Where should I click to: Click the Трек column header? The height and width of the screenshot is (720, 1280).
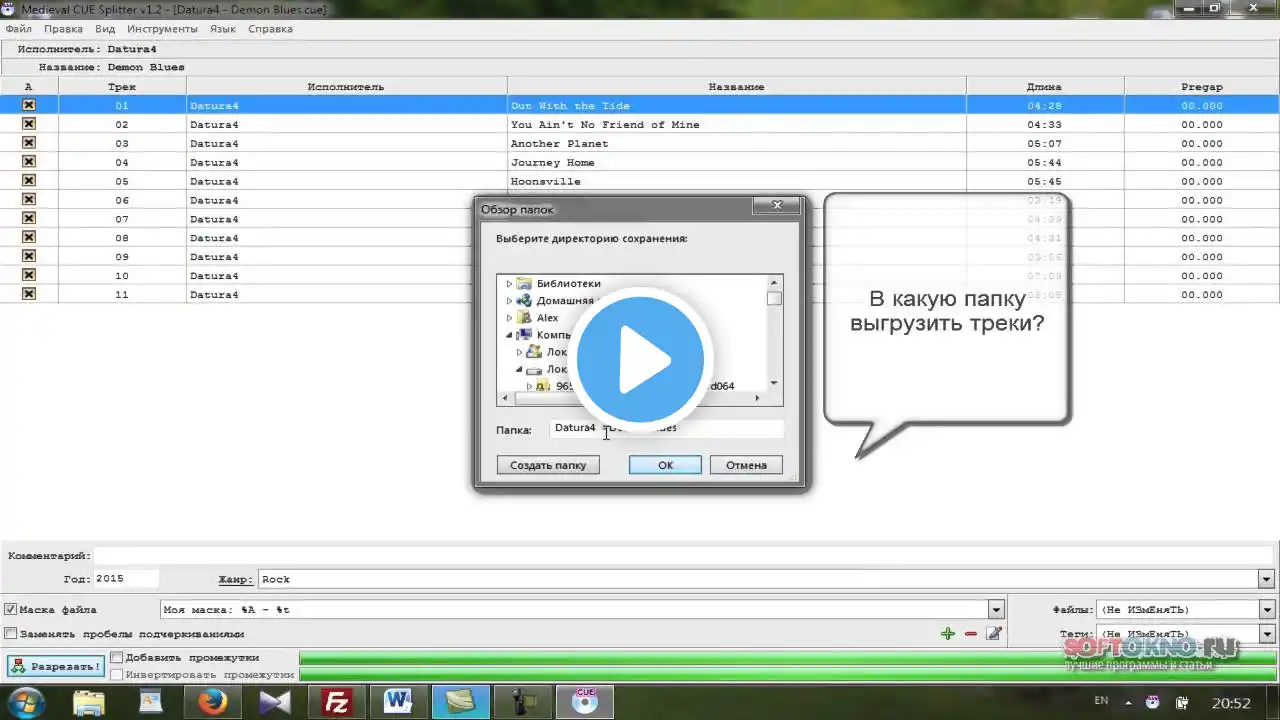coord(122,87)
